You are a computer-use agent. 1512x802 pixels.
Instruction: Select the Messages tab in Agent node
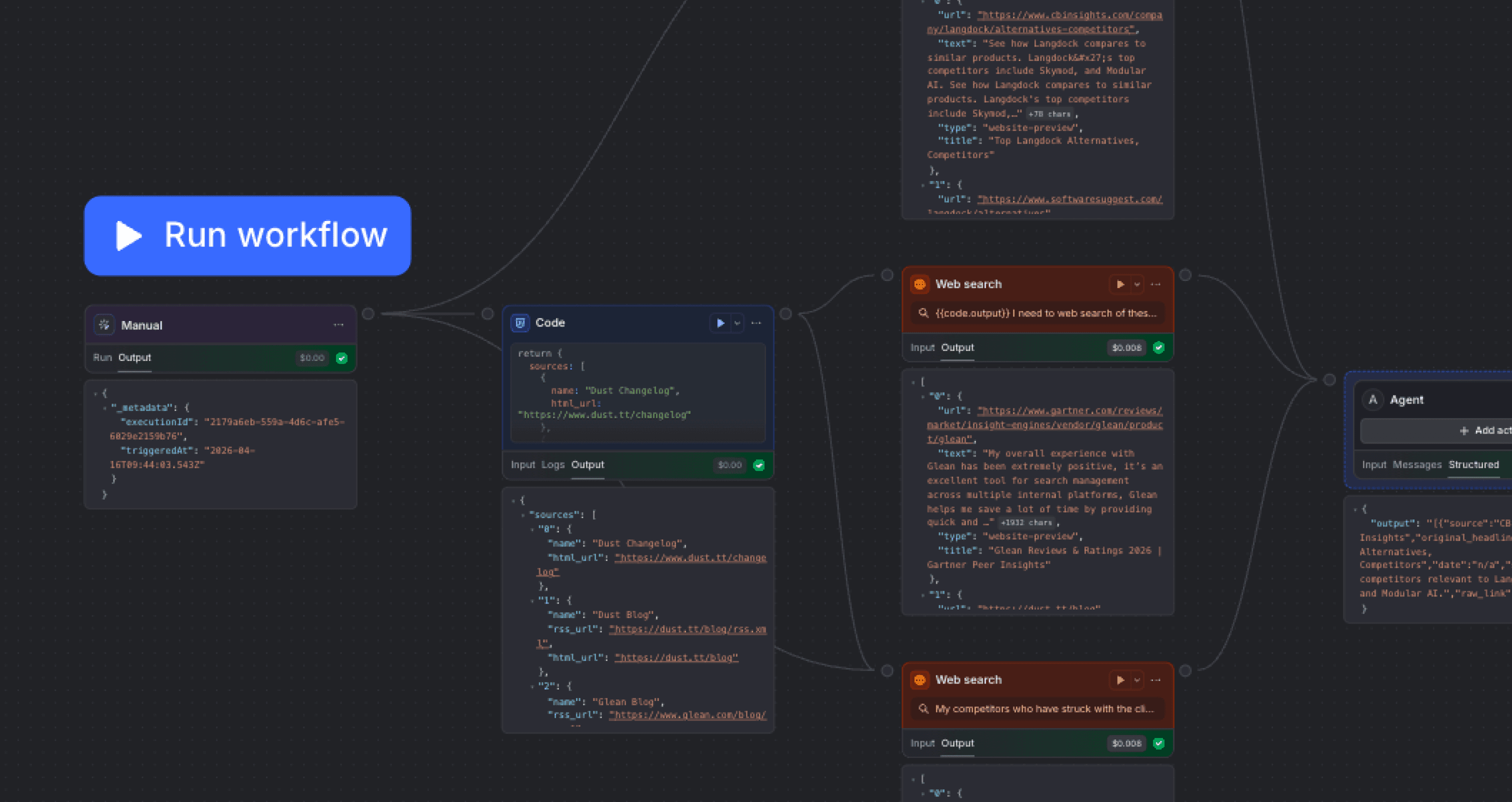coord(1416,464)
